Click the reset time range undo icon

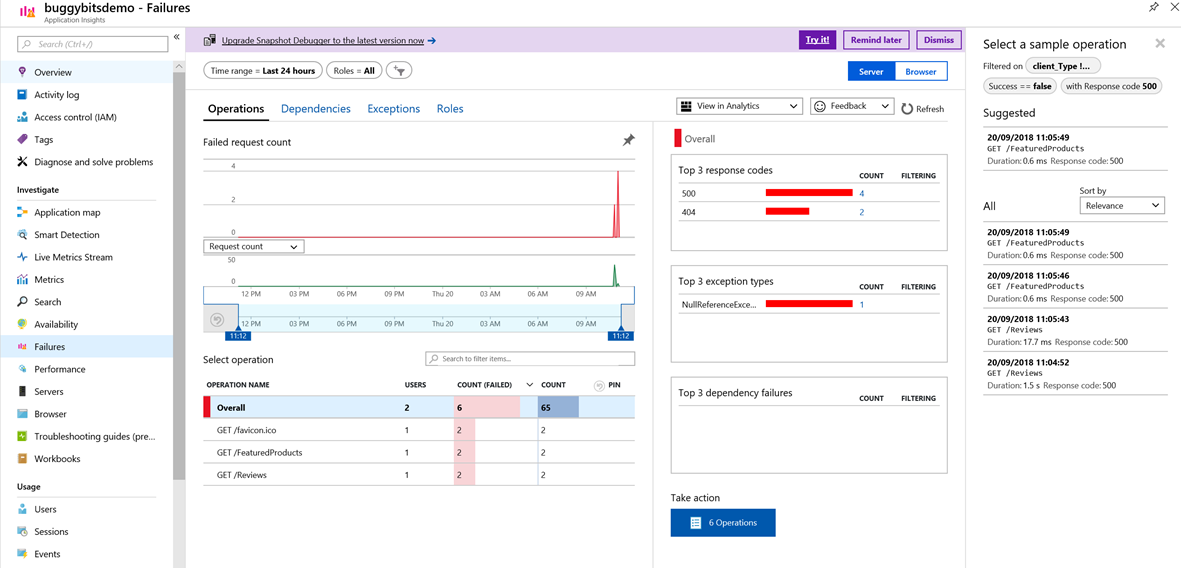coord(216,320)
